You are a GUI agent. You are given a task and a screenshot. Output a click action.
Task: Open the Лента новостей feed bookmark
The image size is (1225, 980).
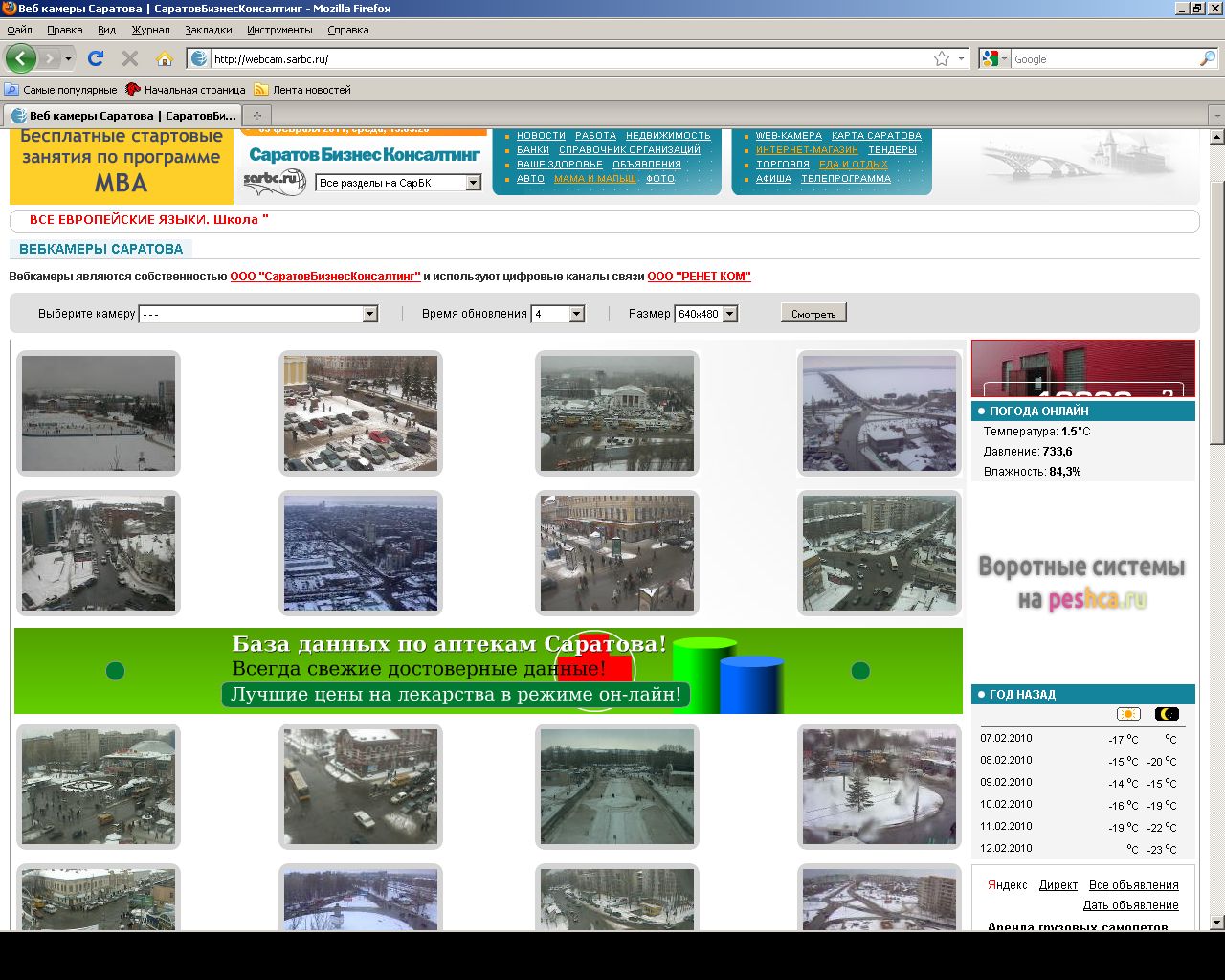tap(303, 90)
